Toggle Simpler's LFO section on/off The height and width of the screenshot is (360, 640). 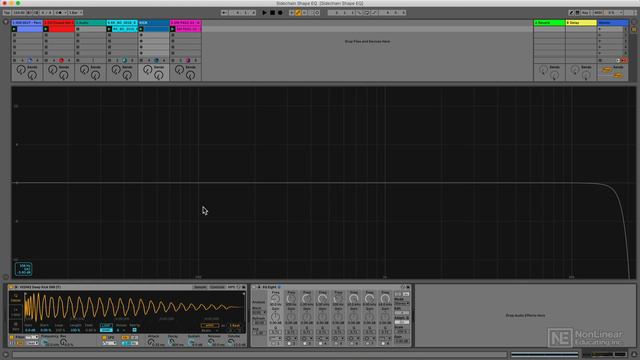[x=104, y=338]
